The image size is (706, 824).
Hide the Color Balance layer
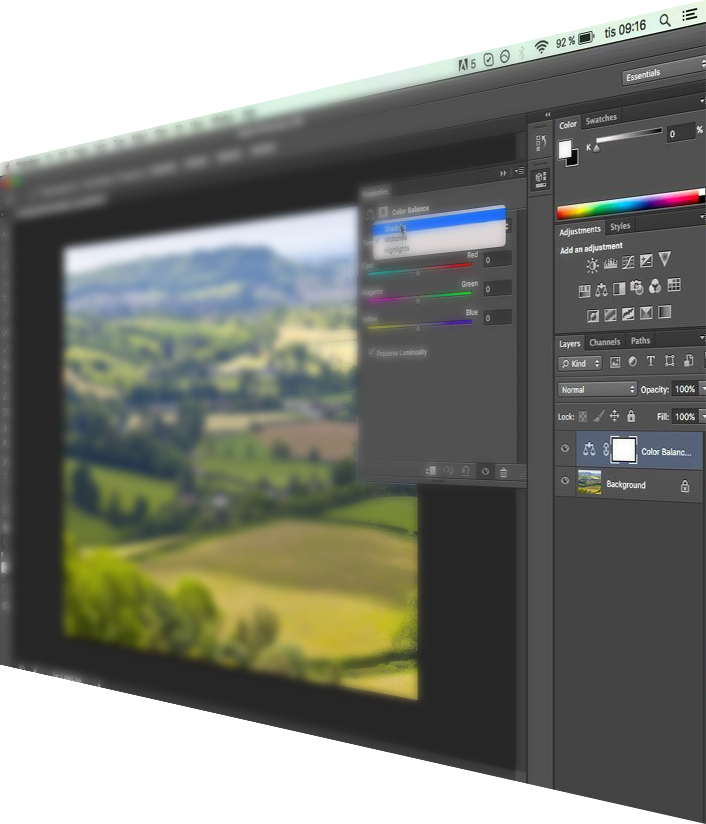(565, 448)
